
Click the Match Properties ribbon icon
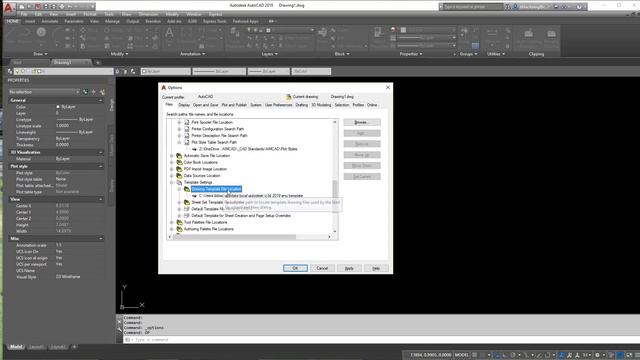(378, 32)
